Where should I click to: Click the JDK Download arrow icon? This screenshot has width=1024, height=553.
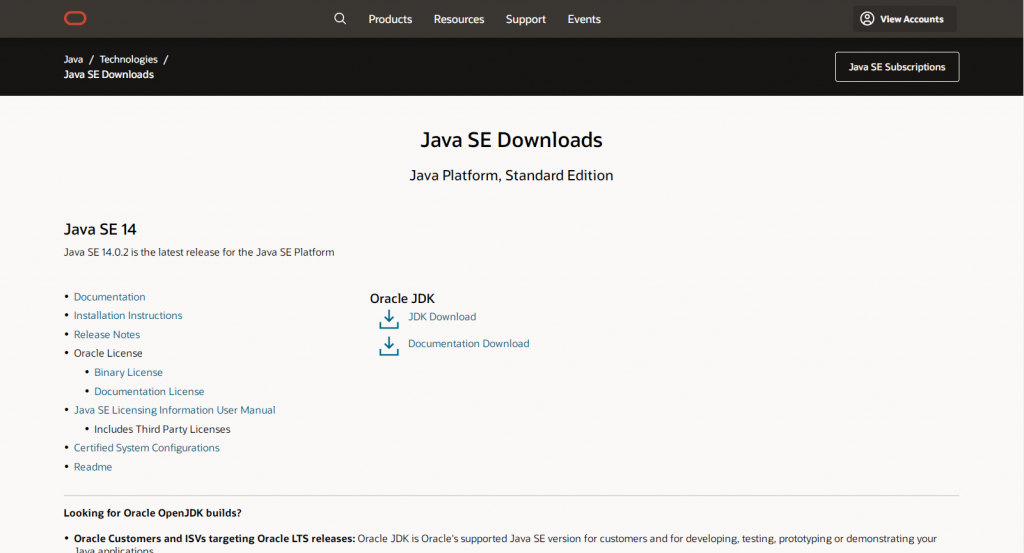(389, 319)
